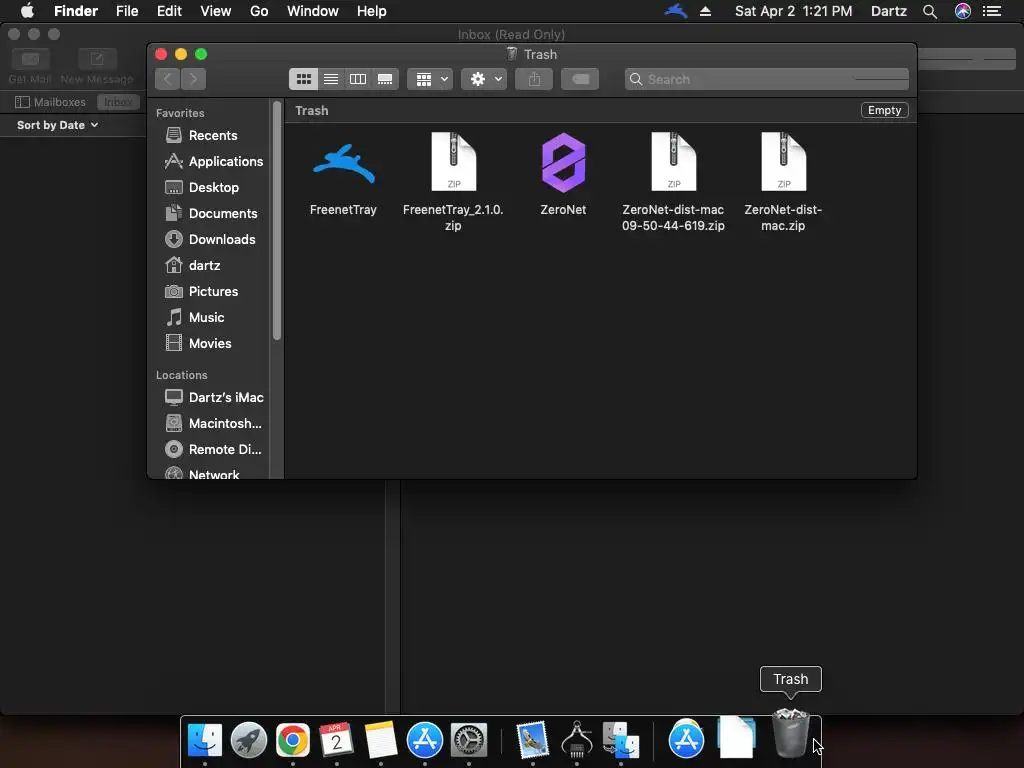Screen dimensions: 1024x768
Task: Open Launchpad rocket in the Dock
Action: 249,740
